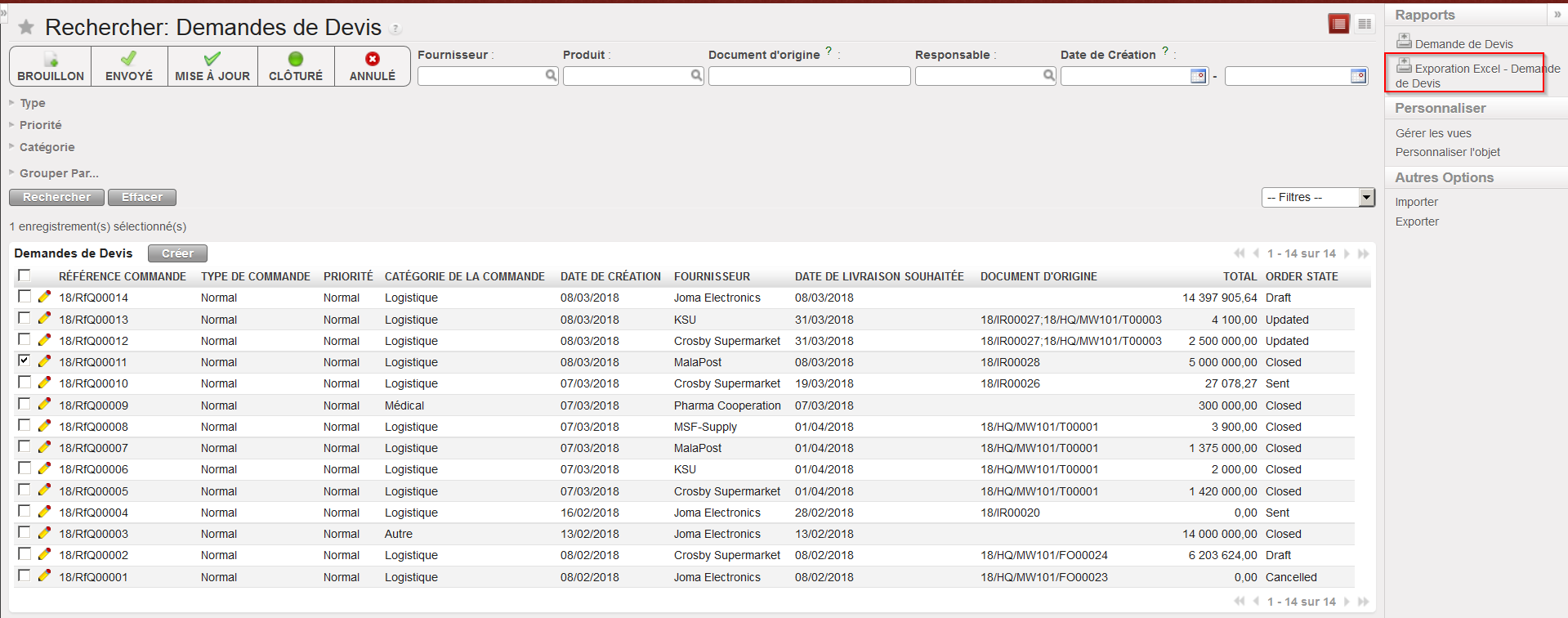Click the Créer button
This screenshot has height=618, width=1568.
click(177, 253)
